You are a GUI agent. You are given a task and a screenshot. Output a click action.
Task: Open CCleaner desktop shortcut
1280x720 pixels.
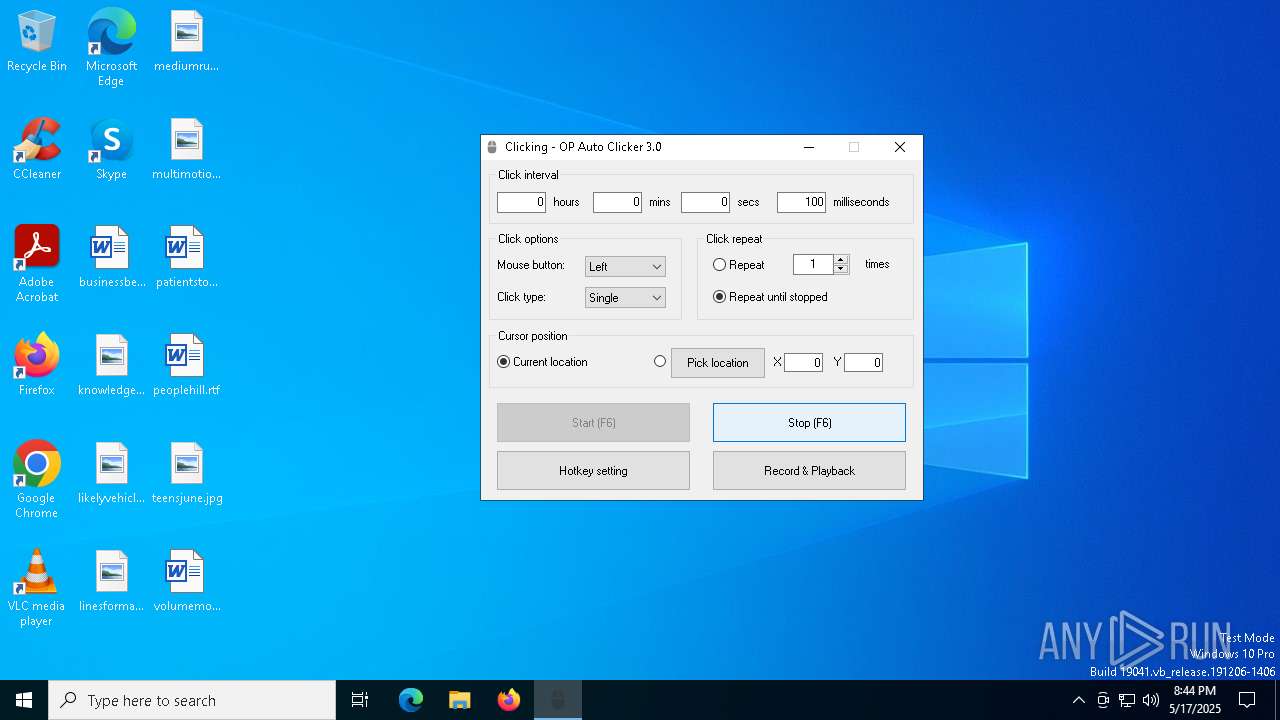(37, 150)
